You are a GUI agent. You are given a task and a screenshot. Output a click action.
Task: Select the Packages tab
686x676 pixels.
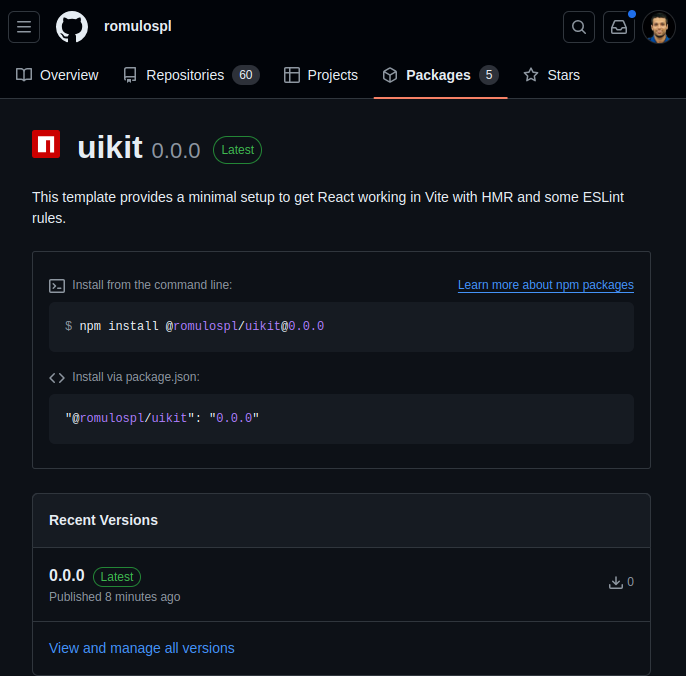(440, 75)
